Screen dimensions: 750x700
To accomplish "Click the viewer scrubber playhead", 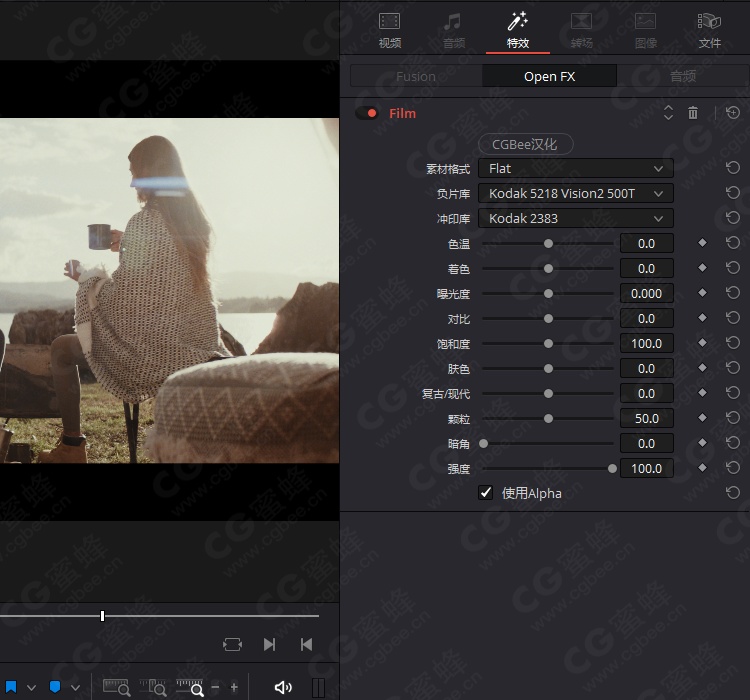I will (102, 616).
